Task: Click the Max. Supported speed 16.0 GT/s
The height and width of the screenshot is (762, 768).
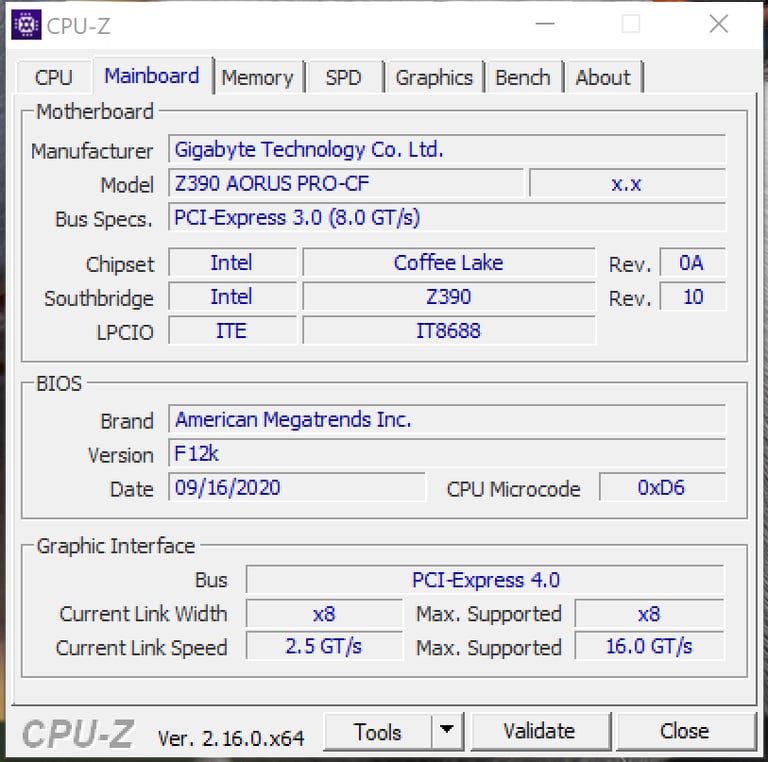Action: click(x=649, y=646)
